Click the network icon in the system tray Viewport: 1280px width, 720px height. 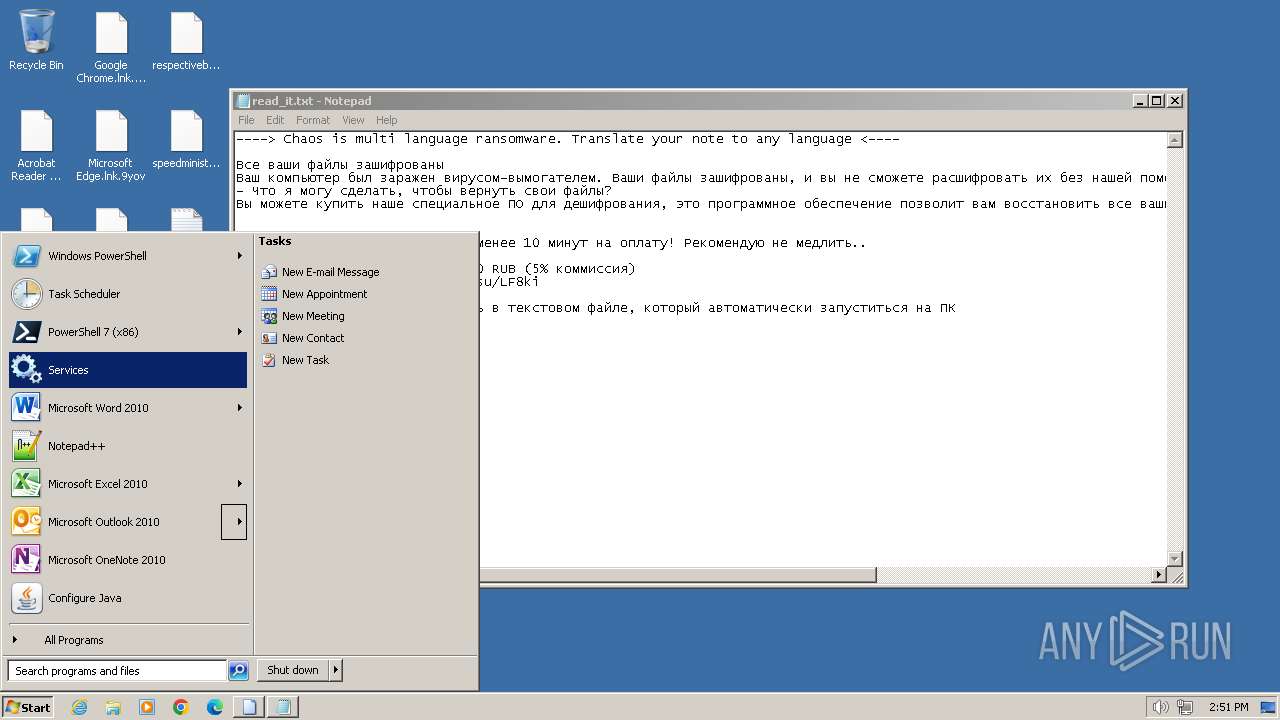pos(1186,707)
